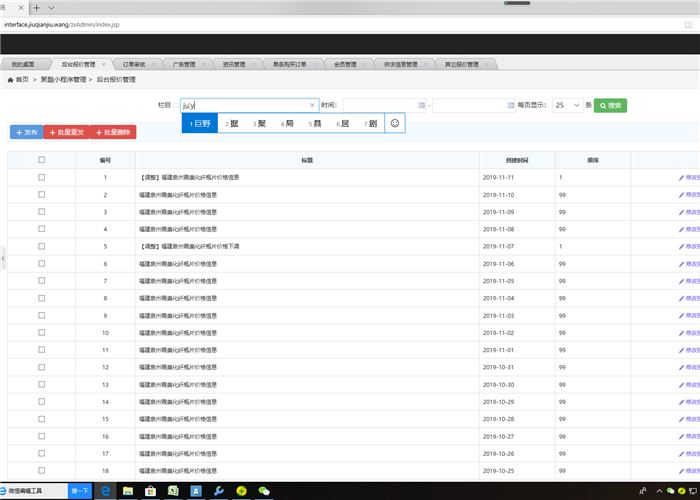700x500 pixels.
Task: Click the calendar icon in start time field
Action: 421,105
